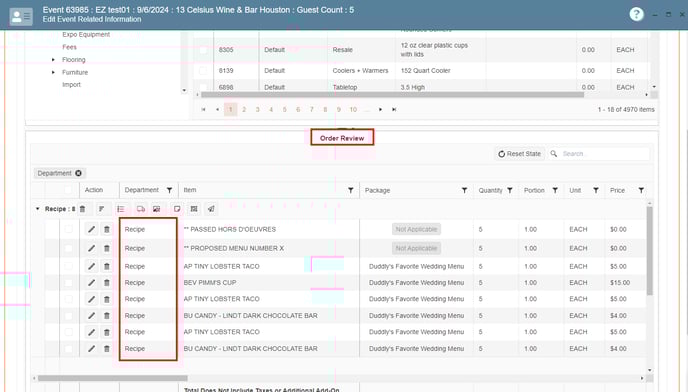The height and width of the screenshot is (392, 688).
Task: Edit the PASSED HORS D'OEUVRES row with pencil
Action: click(x=91, y=229)
